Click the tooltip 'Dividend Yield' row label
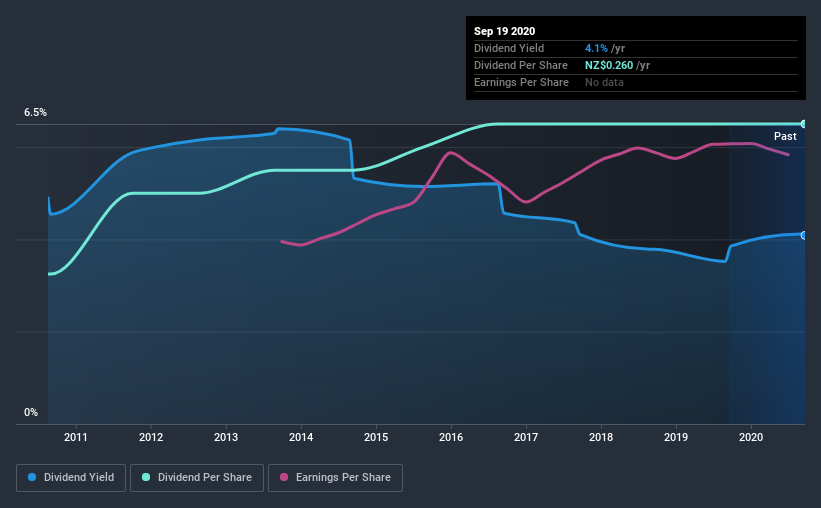821x508 pixels. point(509,48)
